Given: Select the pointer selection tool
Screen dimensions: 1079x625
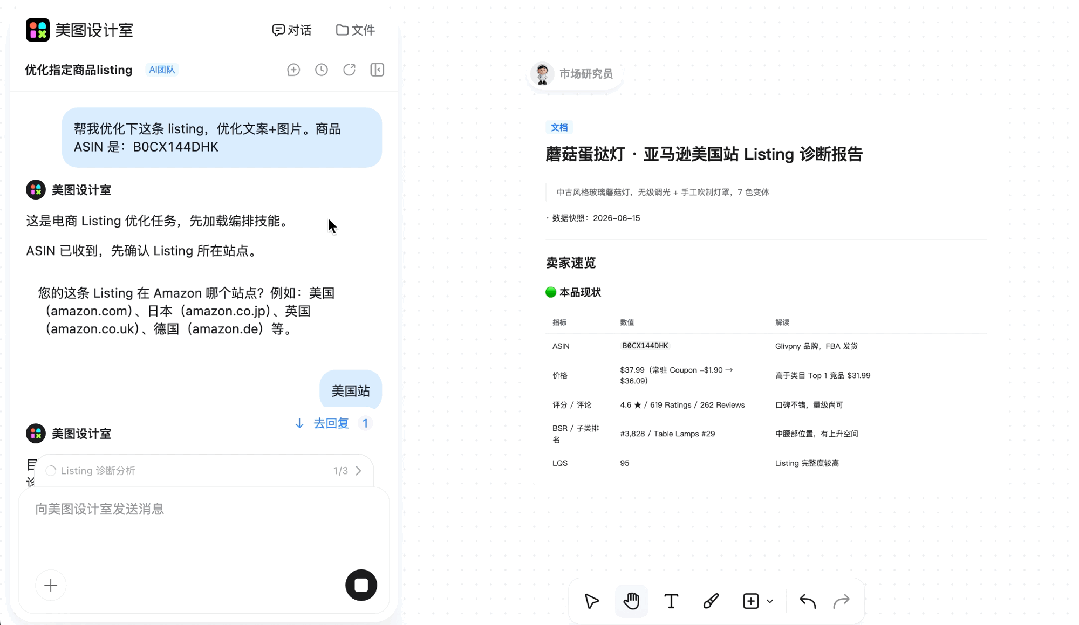Looking at the screenshot, I should (591, 601).
